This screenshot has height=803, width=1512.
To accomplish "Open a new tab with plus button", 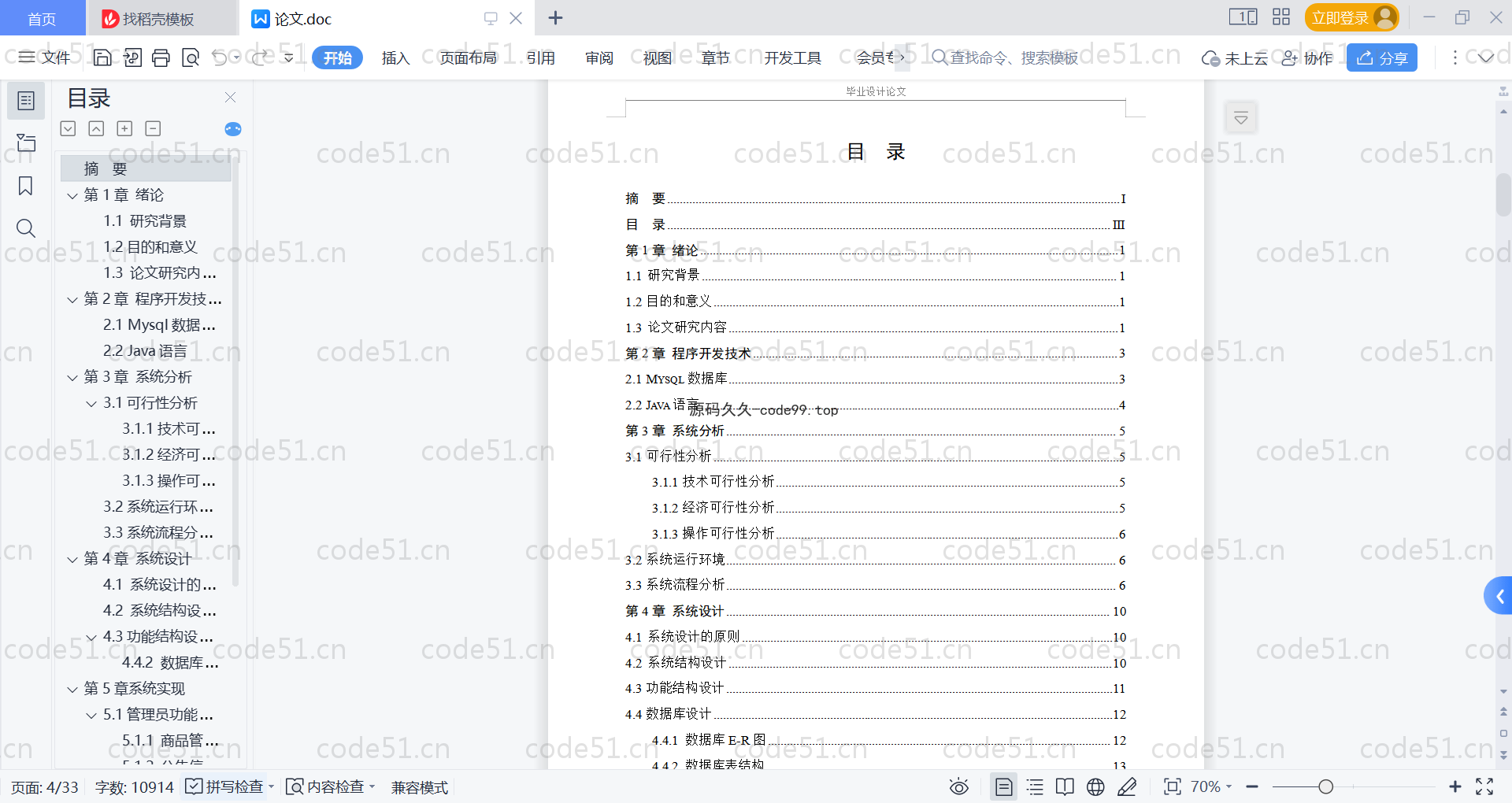I will click(555, 18).
